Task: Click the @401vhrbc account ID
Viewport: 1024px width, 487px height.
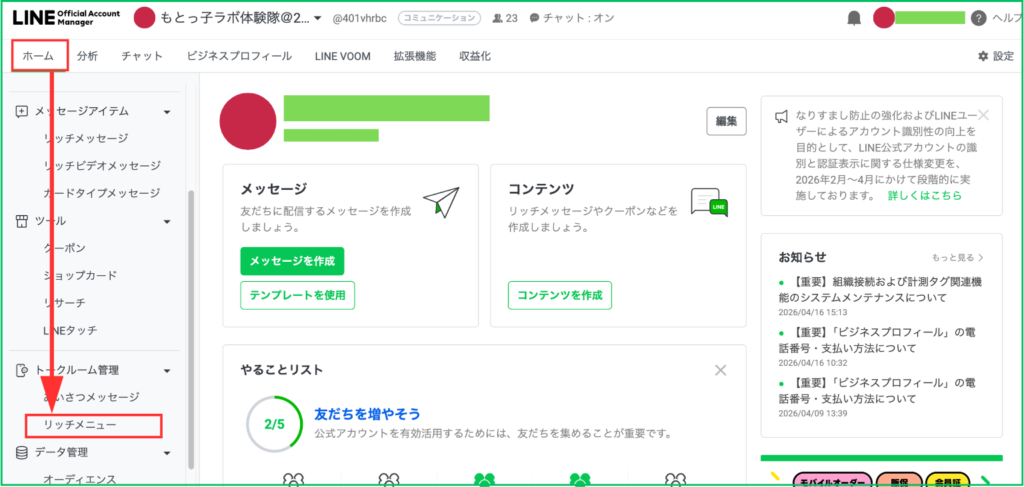Action: pos(360,18)
